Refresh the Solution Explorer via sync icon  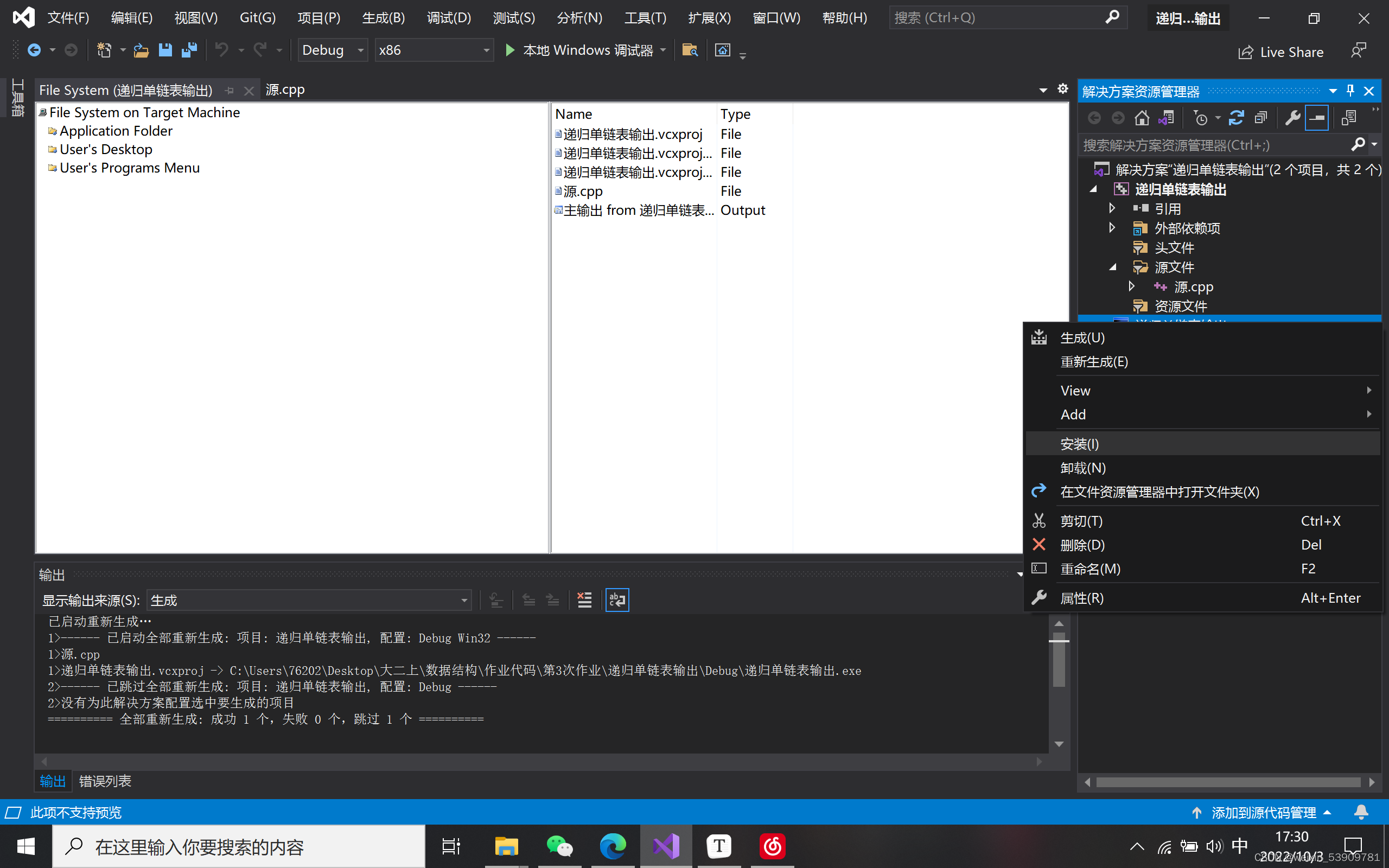(1236, 118)
